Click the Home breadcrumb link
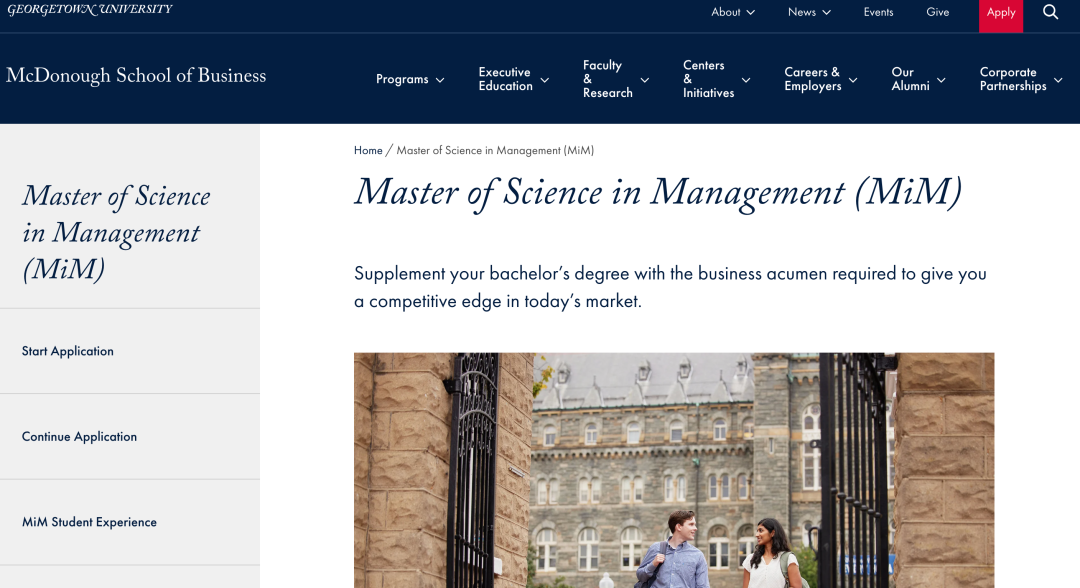Viewport: 1080px width, 588px height. pyautogui.click(x=368, y=150)
